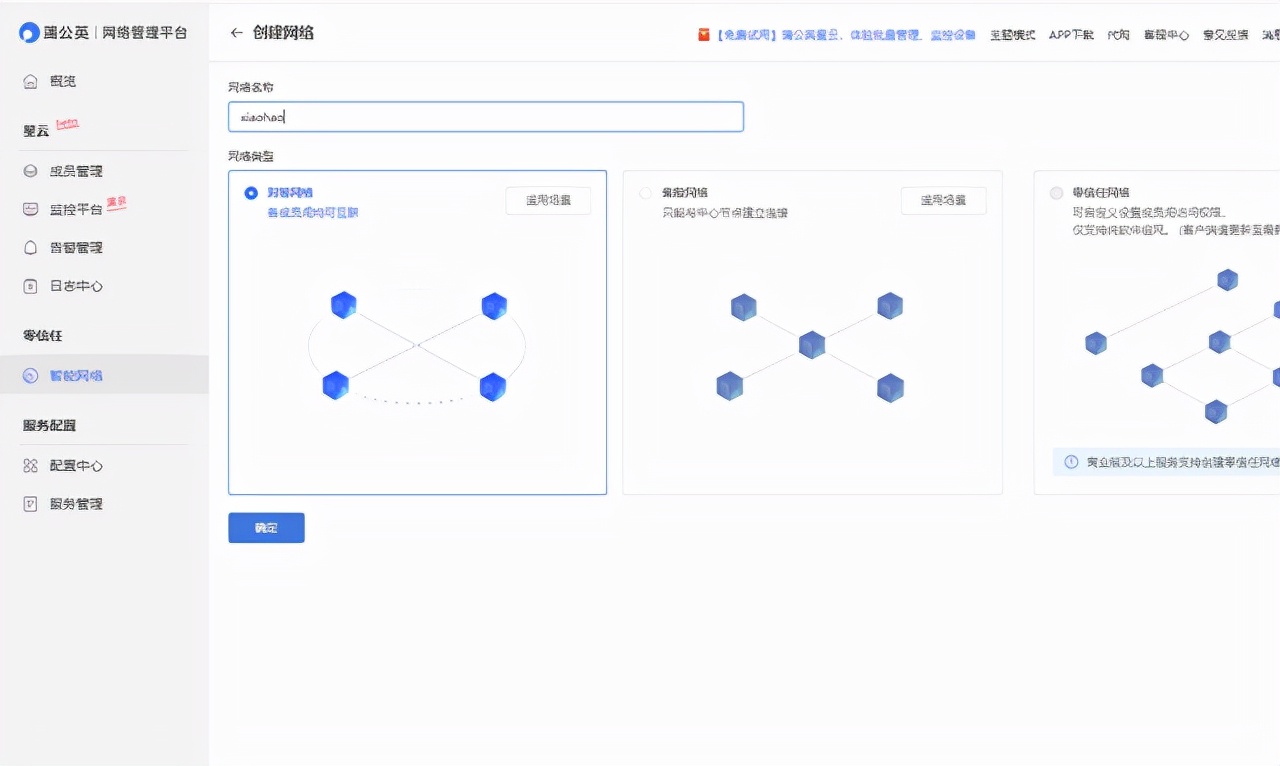Image resolution: width=1280 pixels, height=766 pixels.
Task: Click inside the network name input field
Action: (486, 117)
